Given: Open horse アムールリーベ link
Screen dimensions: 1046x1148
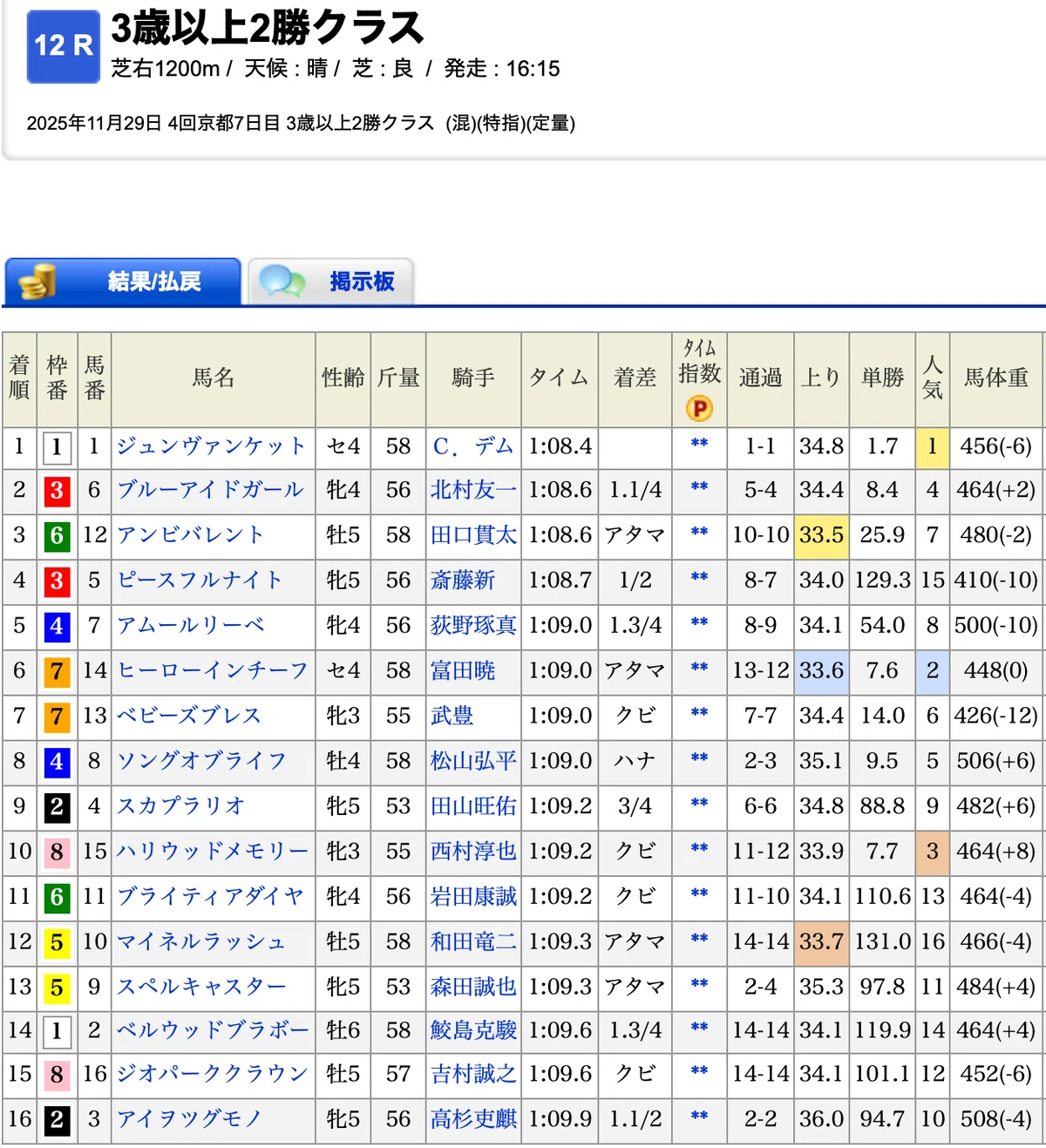Looking at the screenshot, I should click(x=190, y=626).
